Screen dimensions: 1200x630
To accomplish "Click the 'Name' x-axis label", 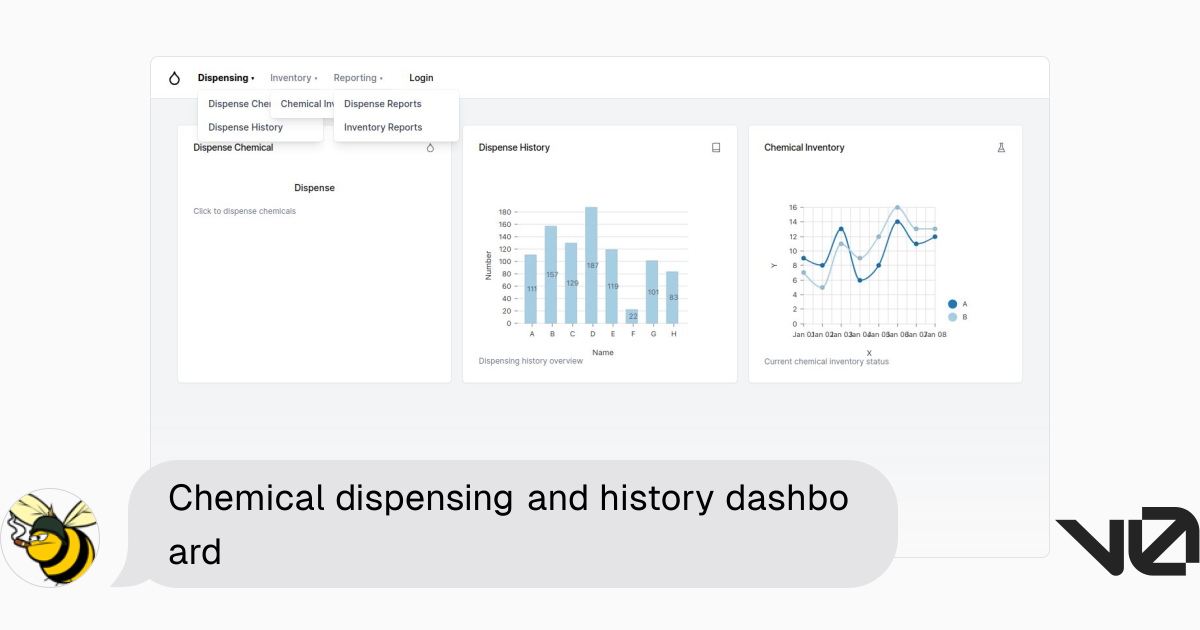I will point(603,352).
